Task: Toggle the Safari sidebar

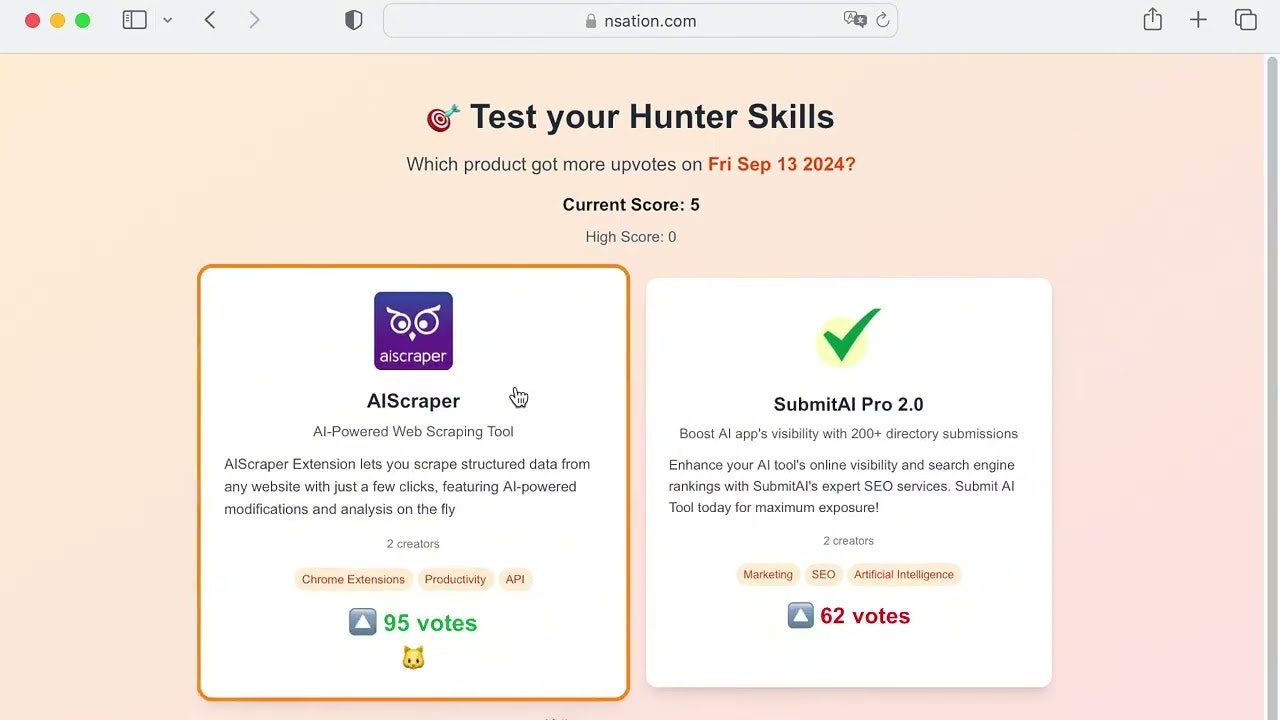Action: pyautogui.click(x=134, y=19)
